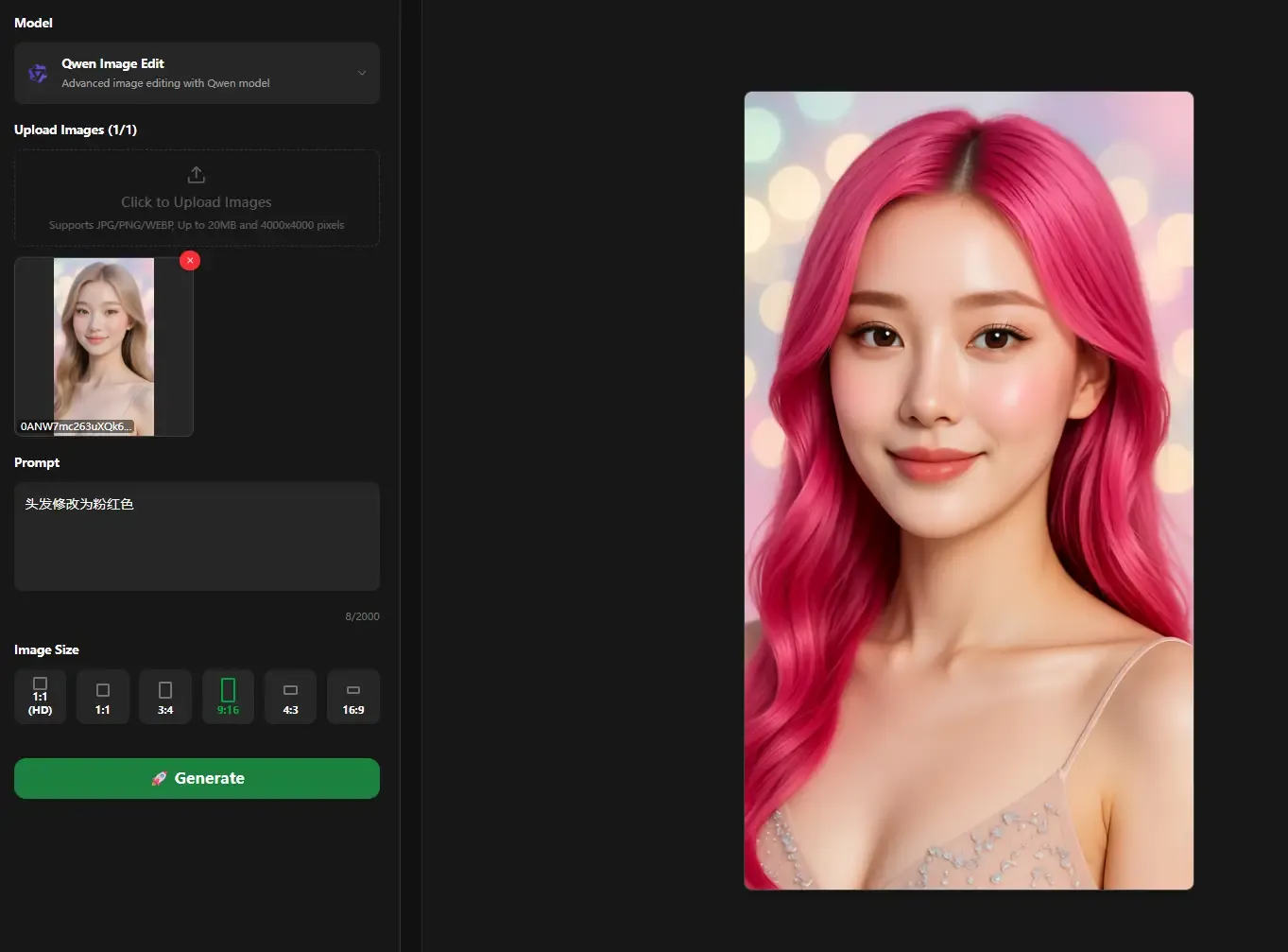Focus the Prompt text field
The width and height of the screenshot is (1288, 952).
click(x=197, y=536)
